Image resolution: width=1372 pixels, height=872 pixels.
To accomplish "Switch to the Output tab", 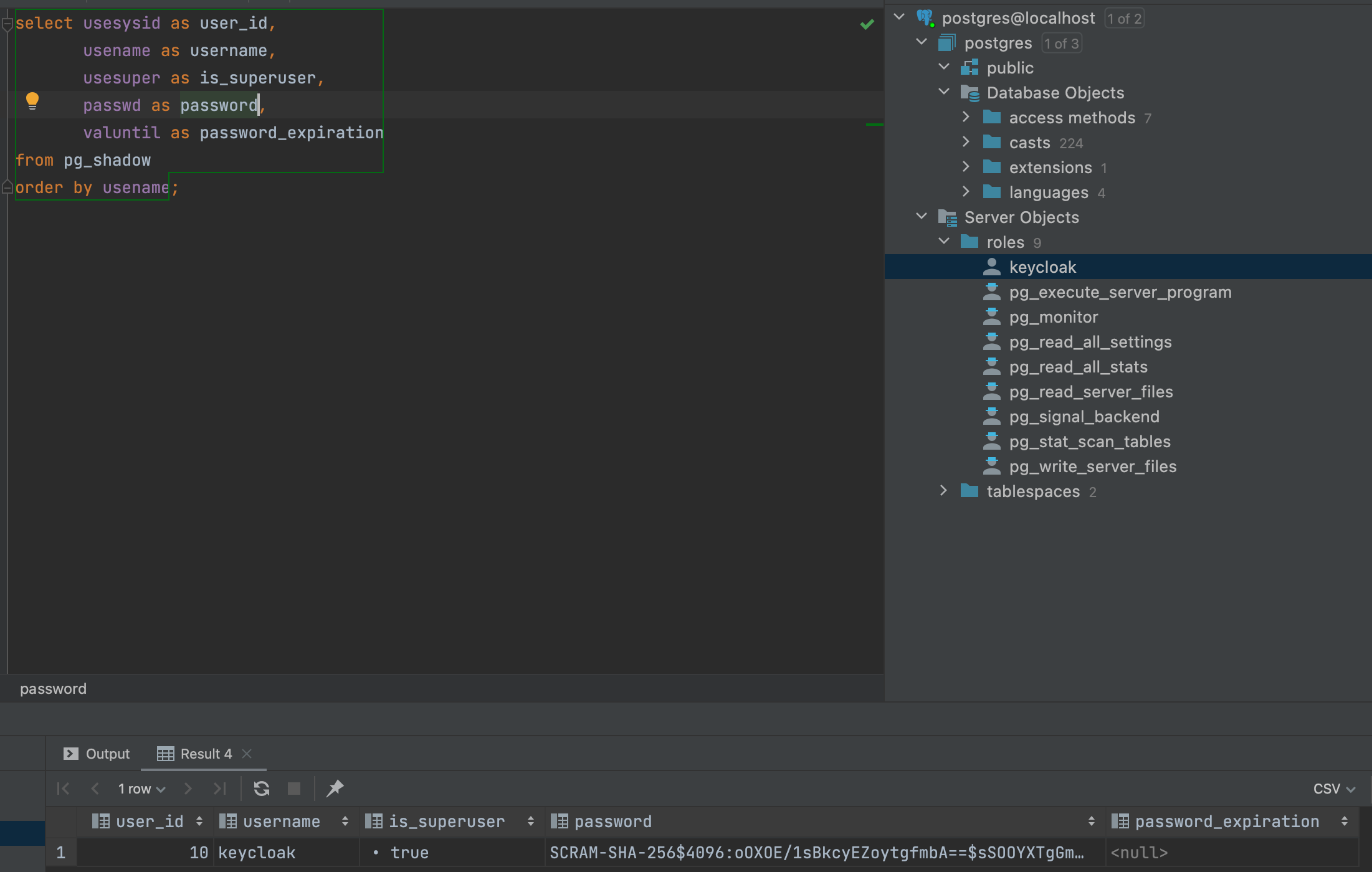I will [108, 754].
